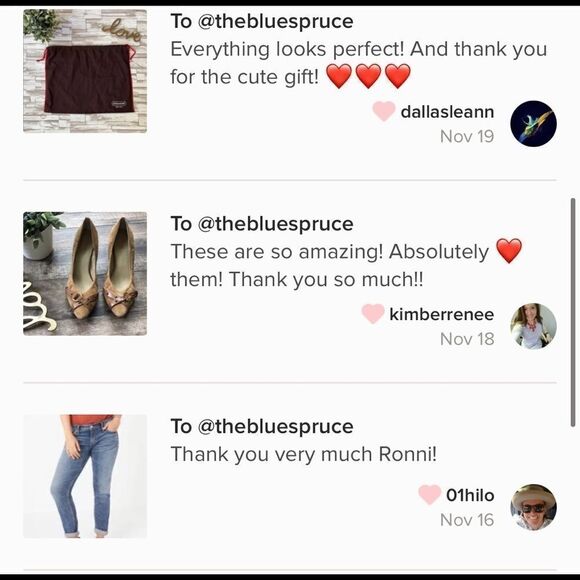Tap the pink heart beside dallasleann
The height and width of the screenshot is (580, 580).
click(383, 111)
